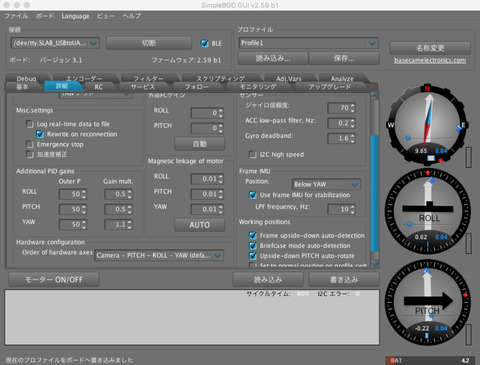Switch to the Debug tab
Viewport: 480px width, 365px height.
click(x=26, y=79)
